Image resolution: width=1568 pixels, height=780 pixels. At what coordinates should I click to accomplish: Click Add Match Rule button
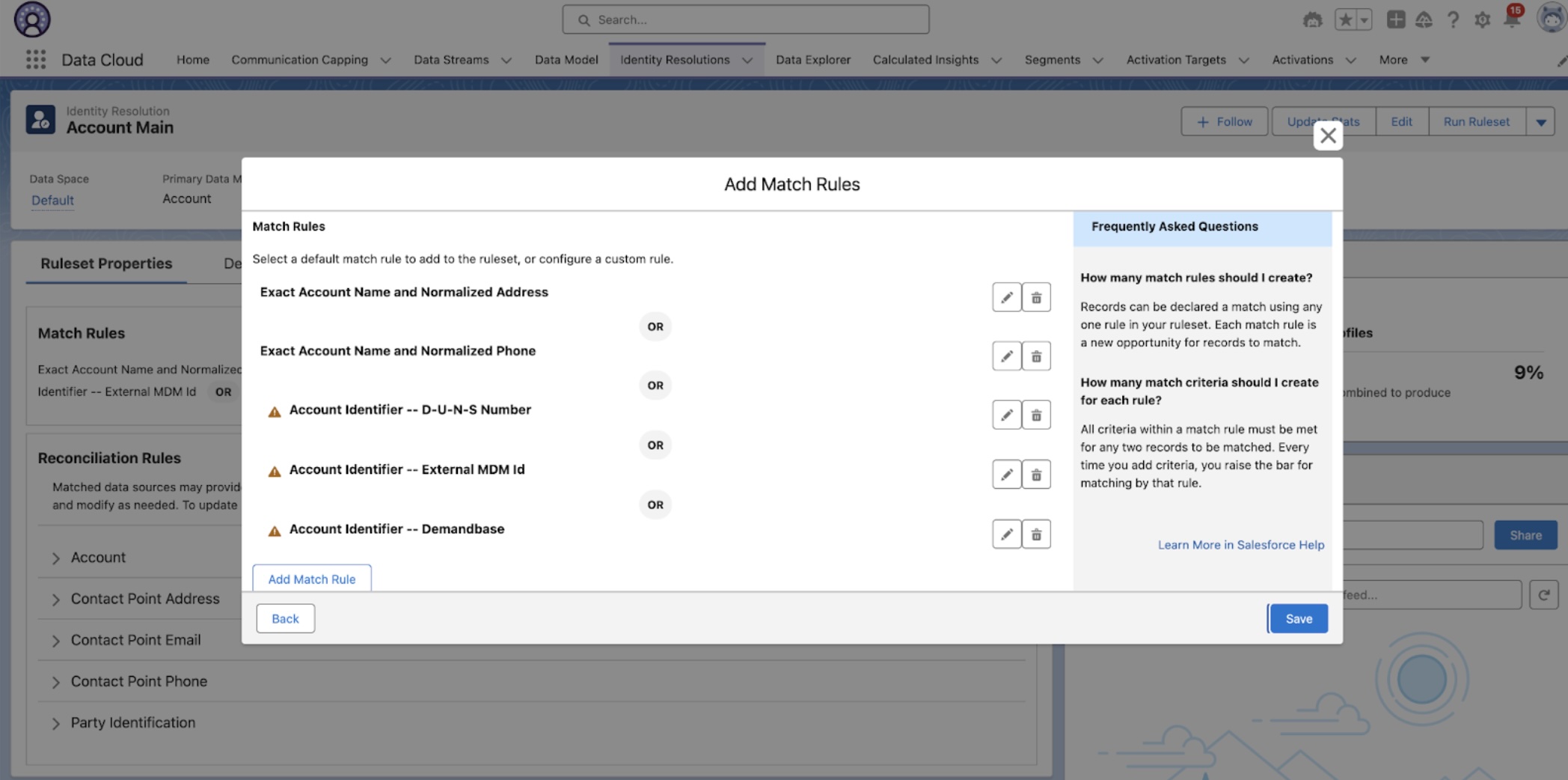pos(312,579)
